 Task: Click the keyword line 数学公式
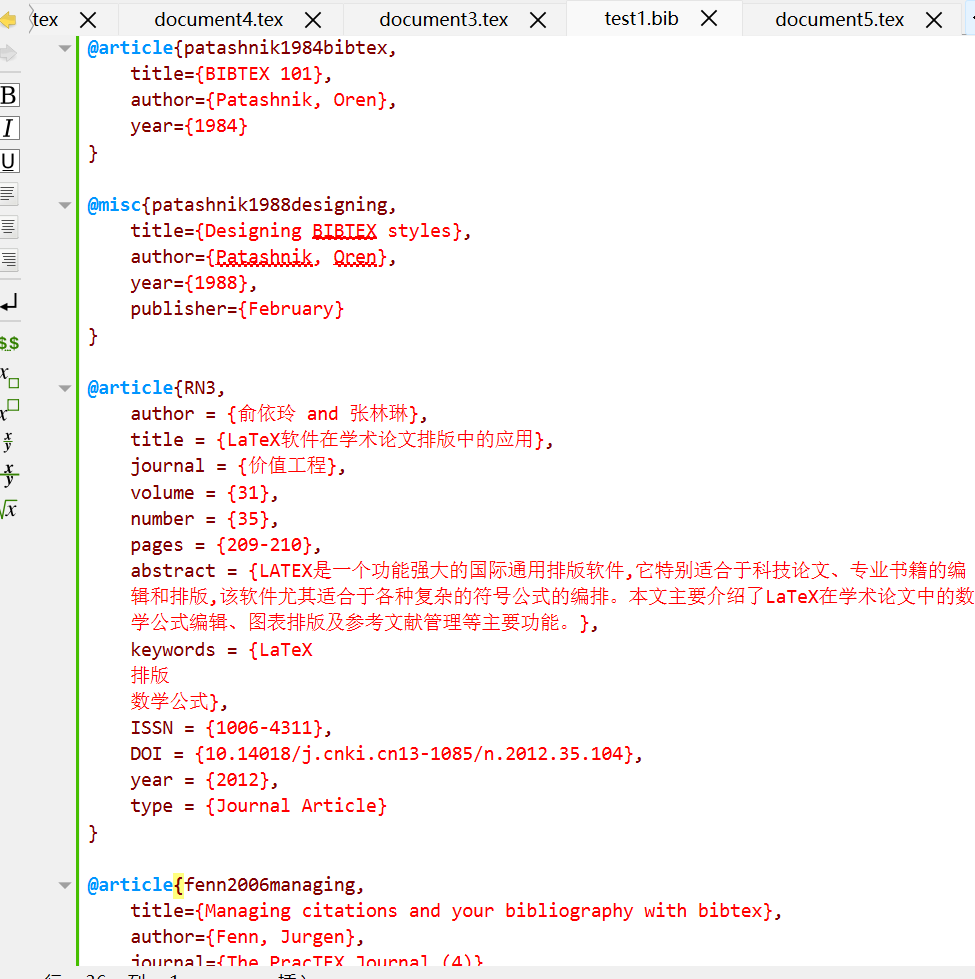pyautogui.click(x=170, y=701)
